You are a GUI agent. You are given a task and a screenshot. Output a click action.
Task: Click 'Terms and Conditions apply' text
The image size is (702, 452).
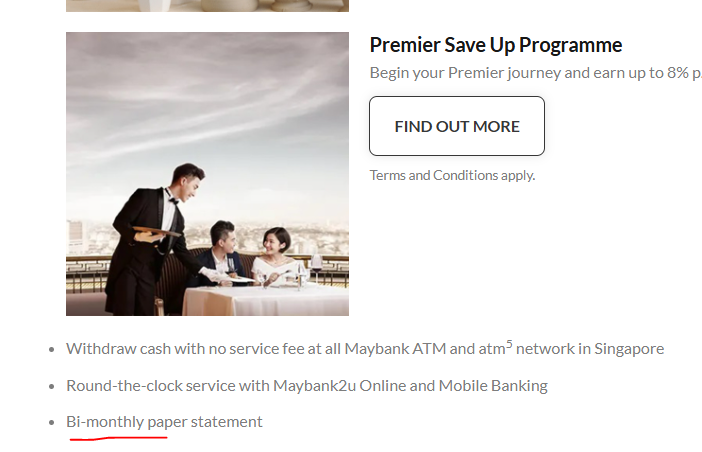click(452, 175)
